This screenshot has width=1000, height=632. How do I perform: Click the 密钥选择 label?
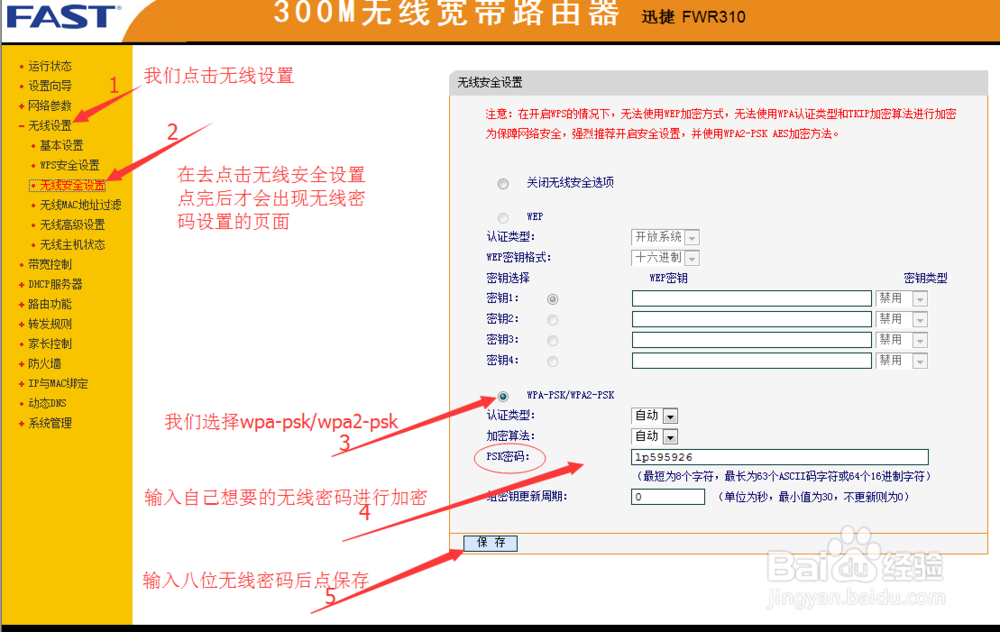click(508, 278)
